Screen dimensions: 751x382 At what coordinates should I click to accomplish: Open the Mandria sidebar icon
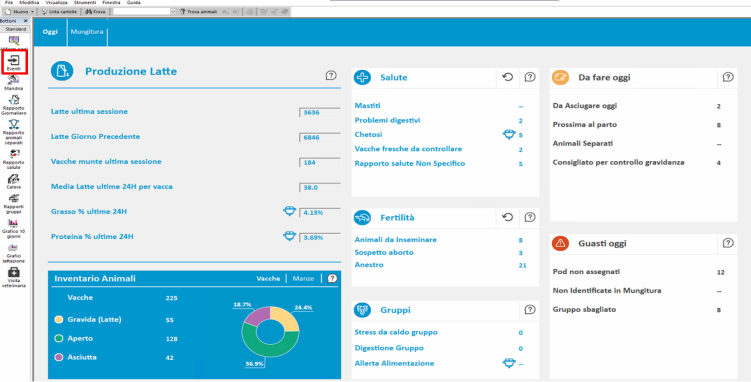[x=14, y=82]
